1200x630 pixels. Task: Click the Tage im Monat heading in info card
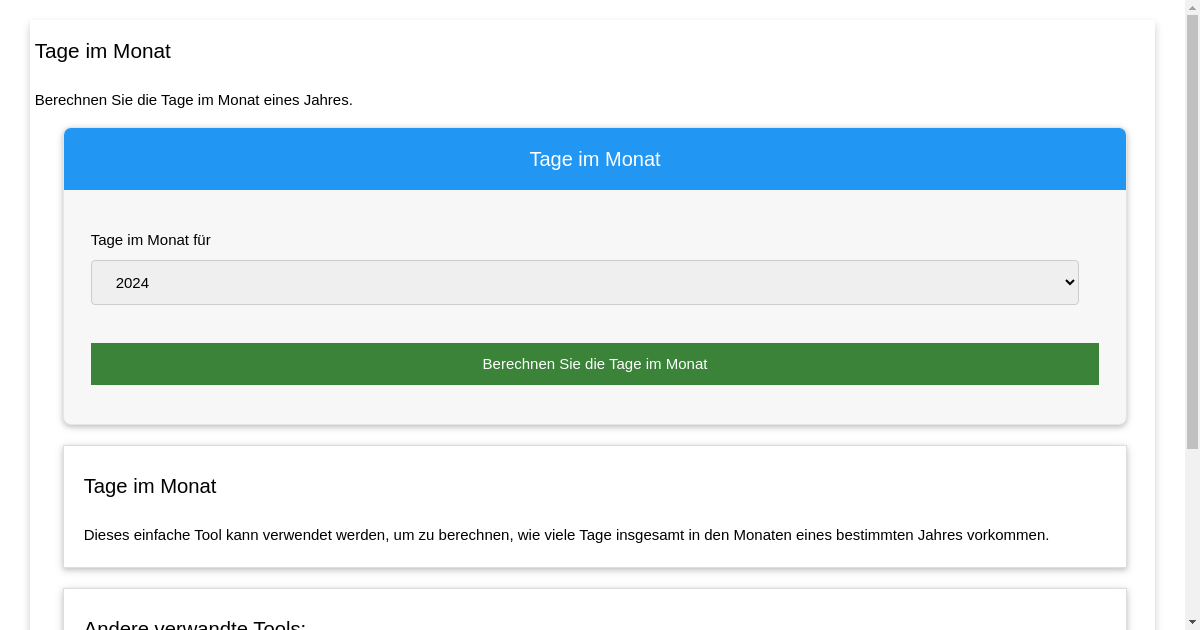pyautogui.click(x=150, y=486)
